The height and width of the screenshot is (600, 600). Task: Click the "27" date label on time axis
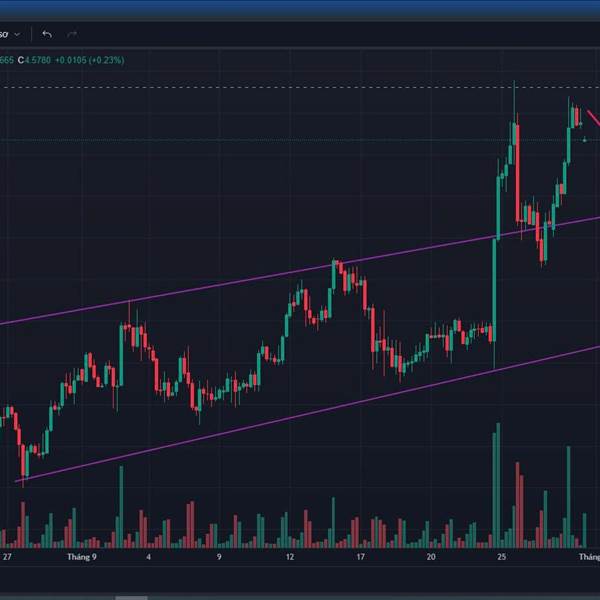click(7, 557)
